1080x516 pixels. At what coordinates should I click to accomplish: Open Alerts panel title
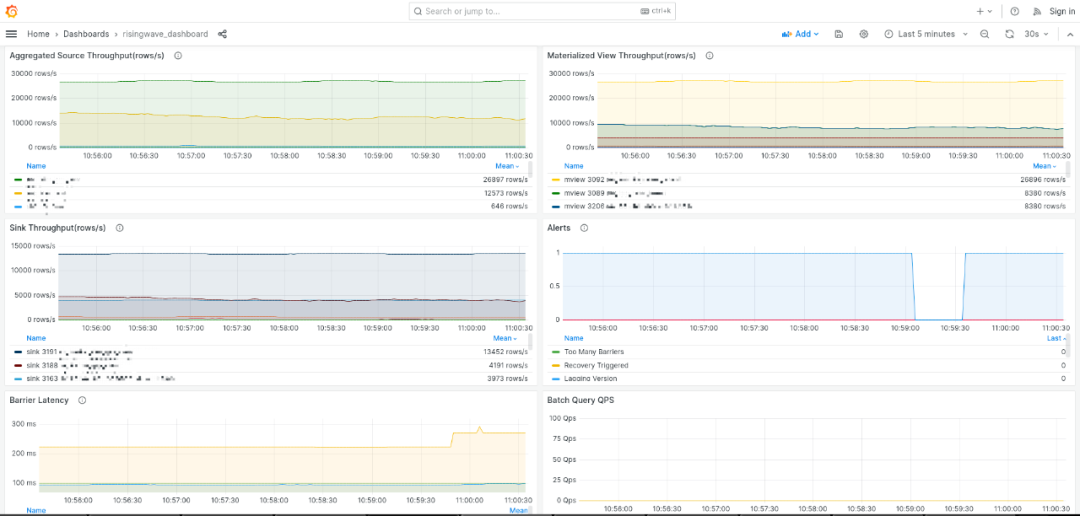pos(559,228)
